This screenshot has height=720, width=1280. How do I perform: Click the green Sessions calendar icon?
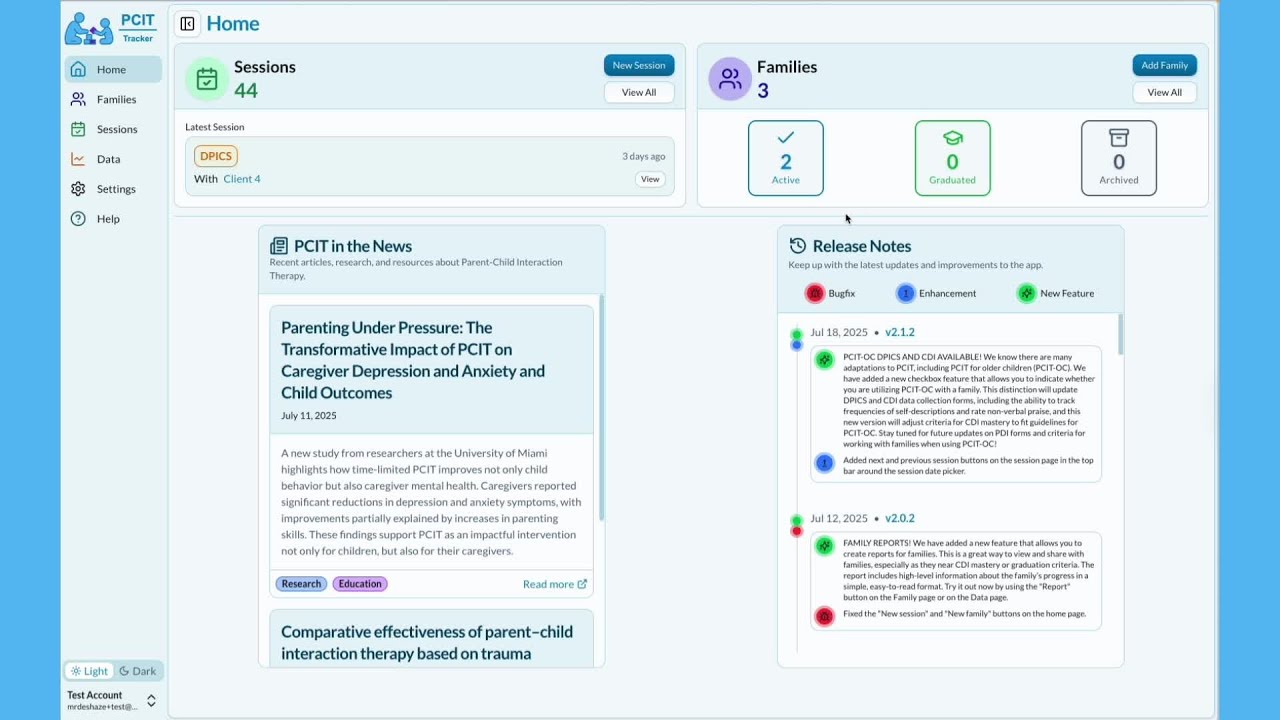tap(207, 79)
